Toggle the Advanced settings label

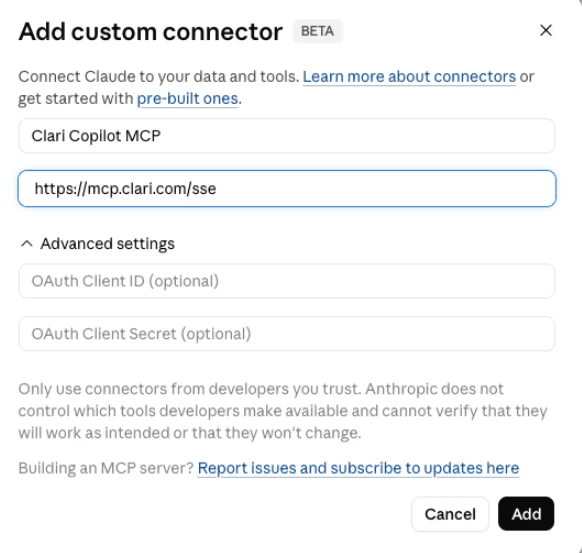(107, 244)
